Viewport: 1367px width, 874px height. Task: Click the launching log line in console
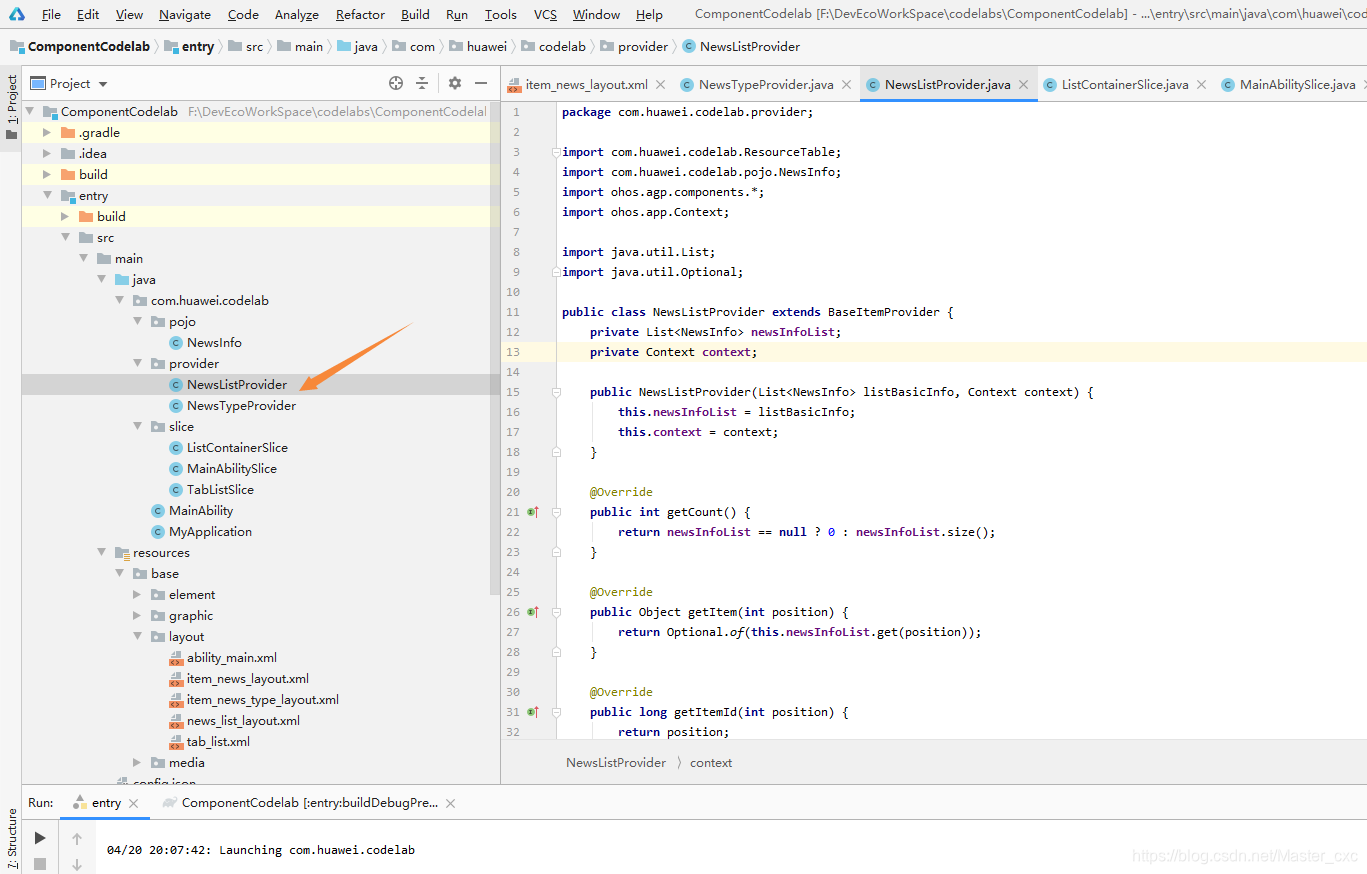(x=260, y=850)
